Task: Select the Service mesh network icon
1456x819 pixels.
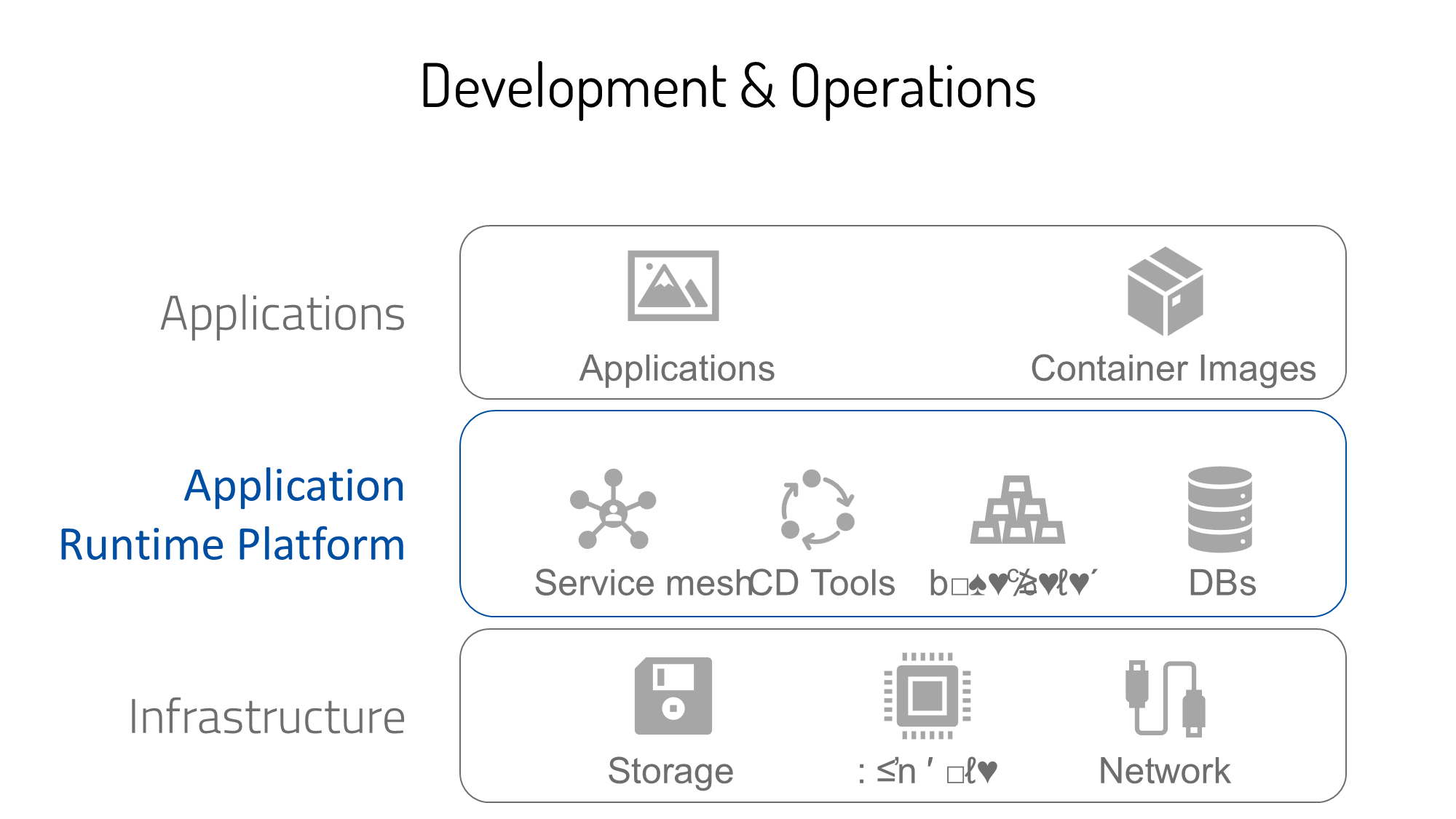Action: 613,510
